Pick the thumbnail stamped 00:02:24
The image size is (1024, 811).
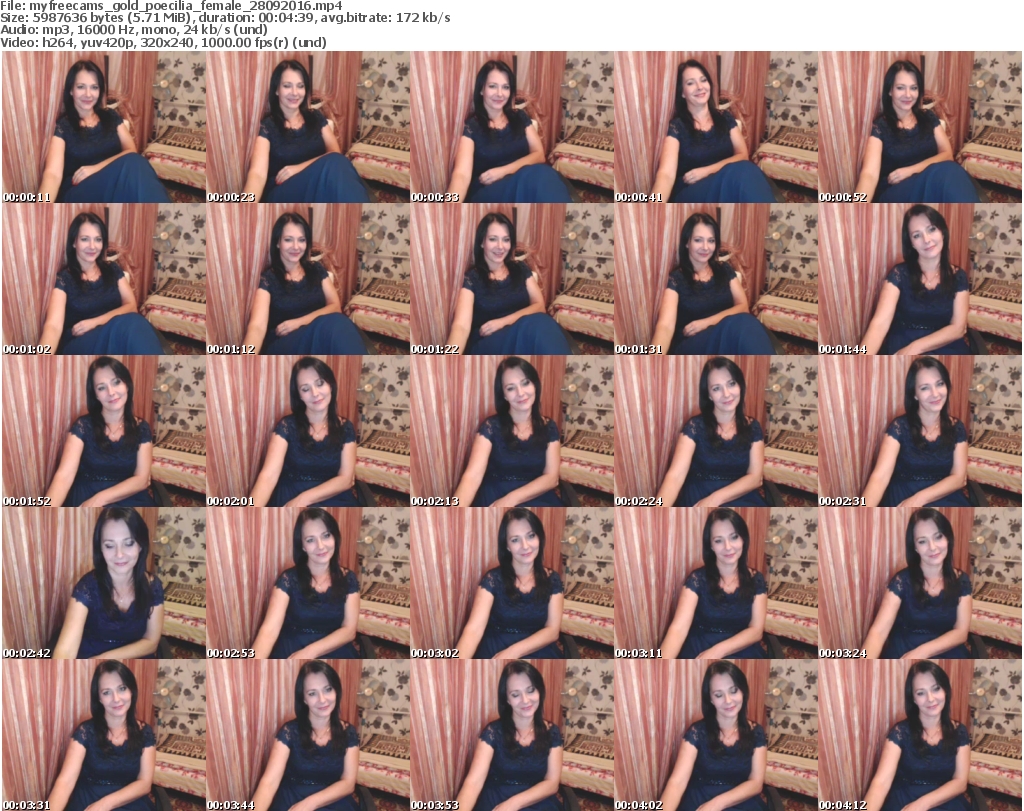tap(716, 431)
